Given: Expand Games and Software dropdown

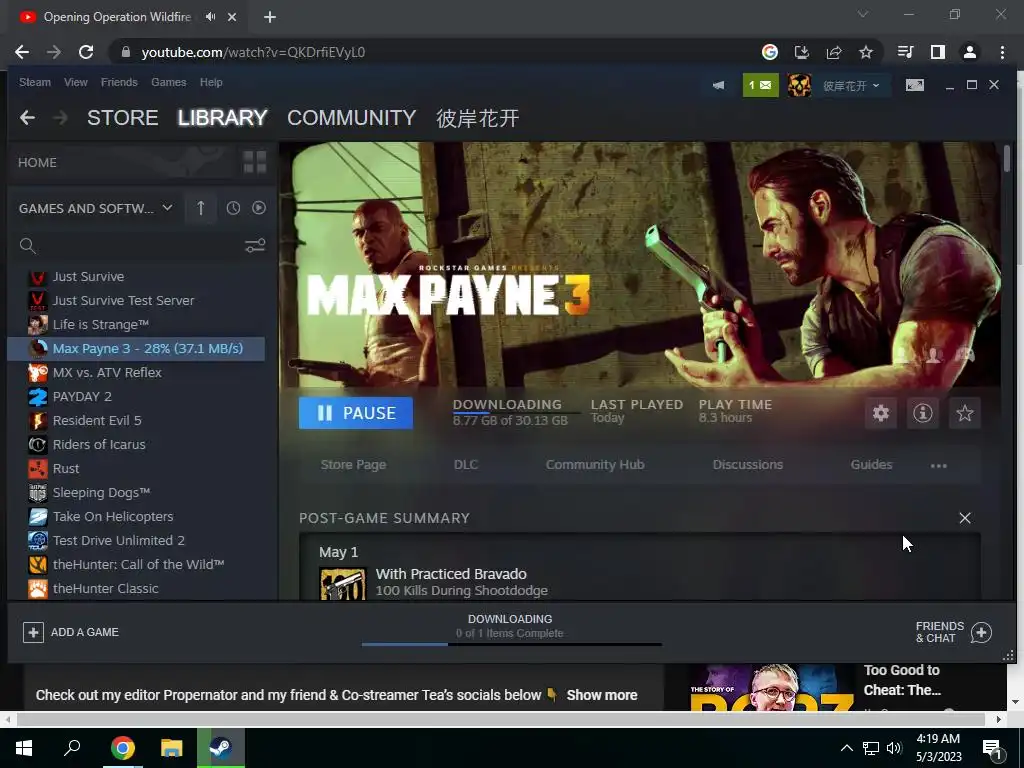Looking at the screenshot, I should click(x=95, y=208).
